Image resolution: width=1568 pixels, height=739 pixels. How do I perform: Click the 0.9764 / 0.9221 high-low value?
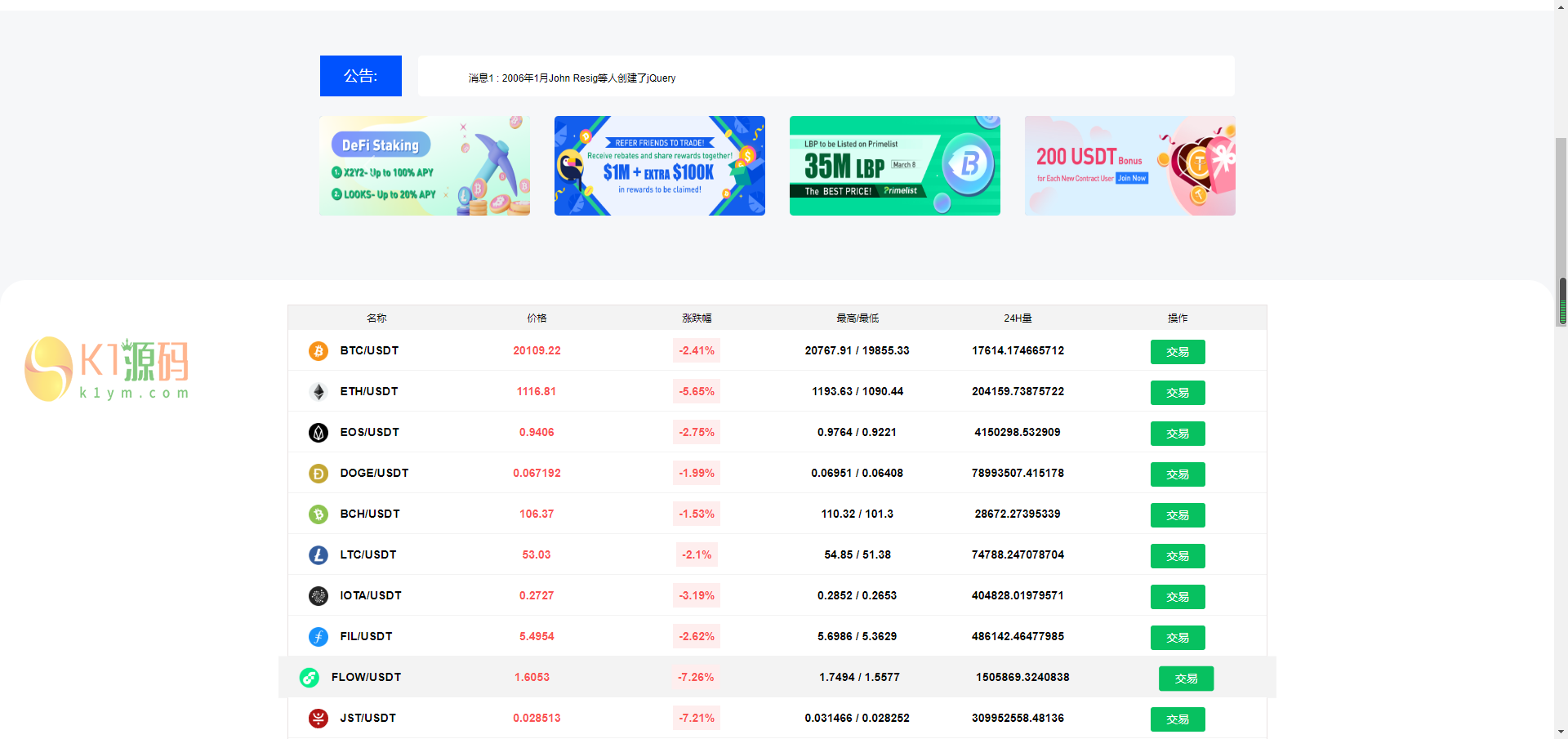pos(857,432)
